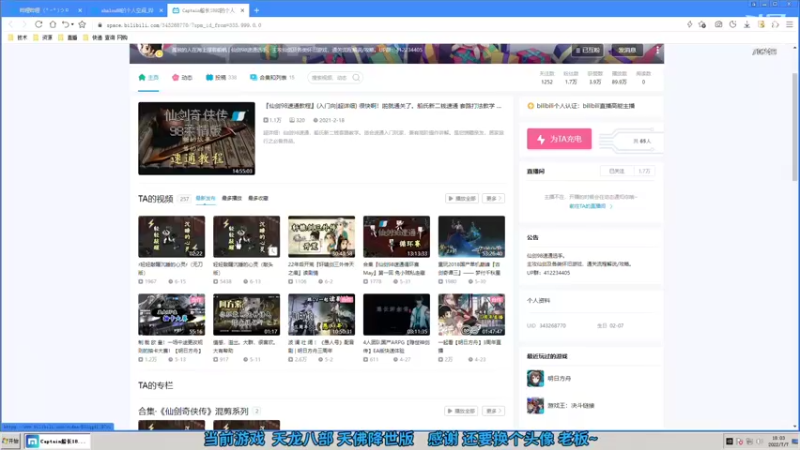The height and width of the screenshot is (450, 800).
Task: Expand 更多 in 合集 仙剑奇侠传 section
Action: (x=493, y=411)
